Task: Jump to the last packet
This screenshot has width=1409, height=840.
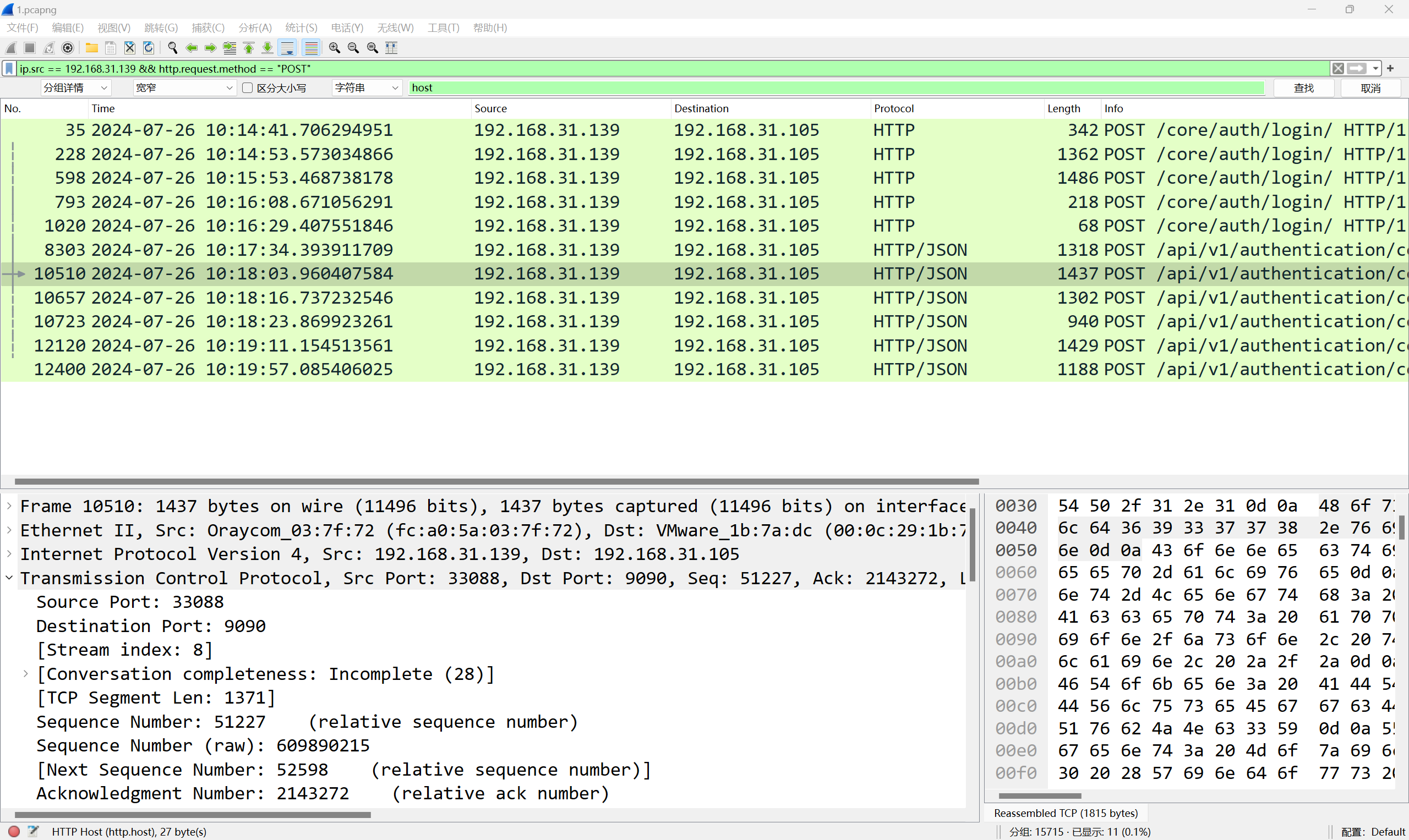Action: [x=267, y=48]
